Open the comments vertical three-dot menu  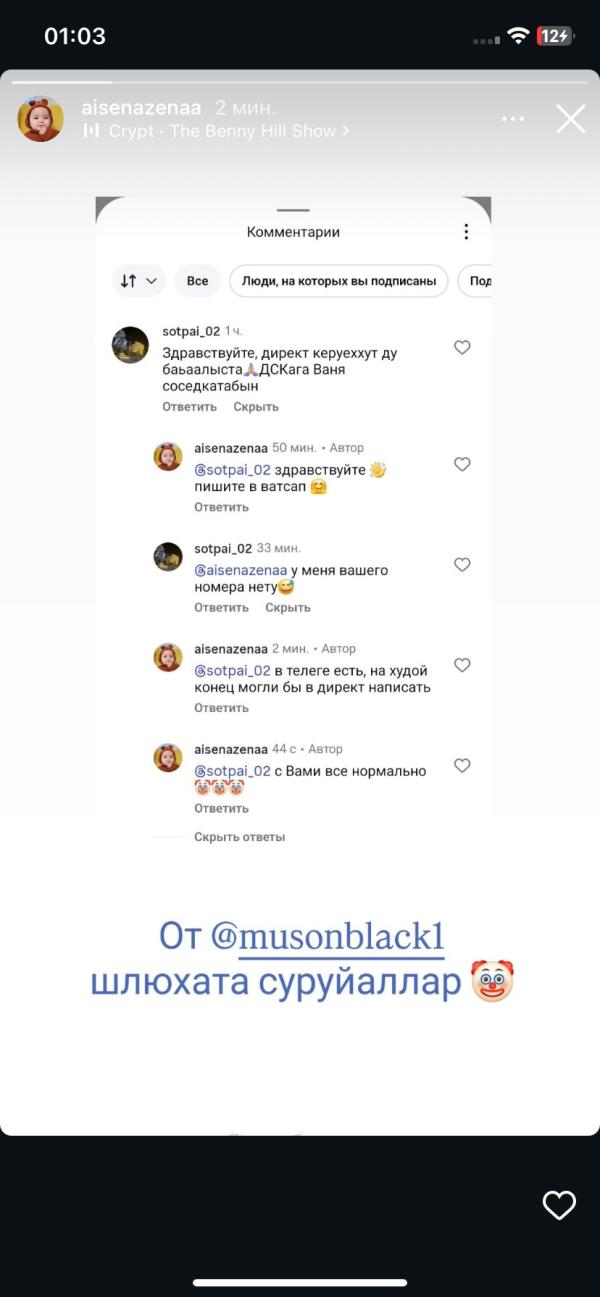click(x=465, y=232)
